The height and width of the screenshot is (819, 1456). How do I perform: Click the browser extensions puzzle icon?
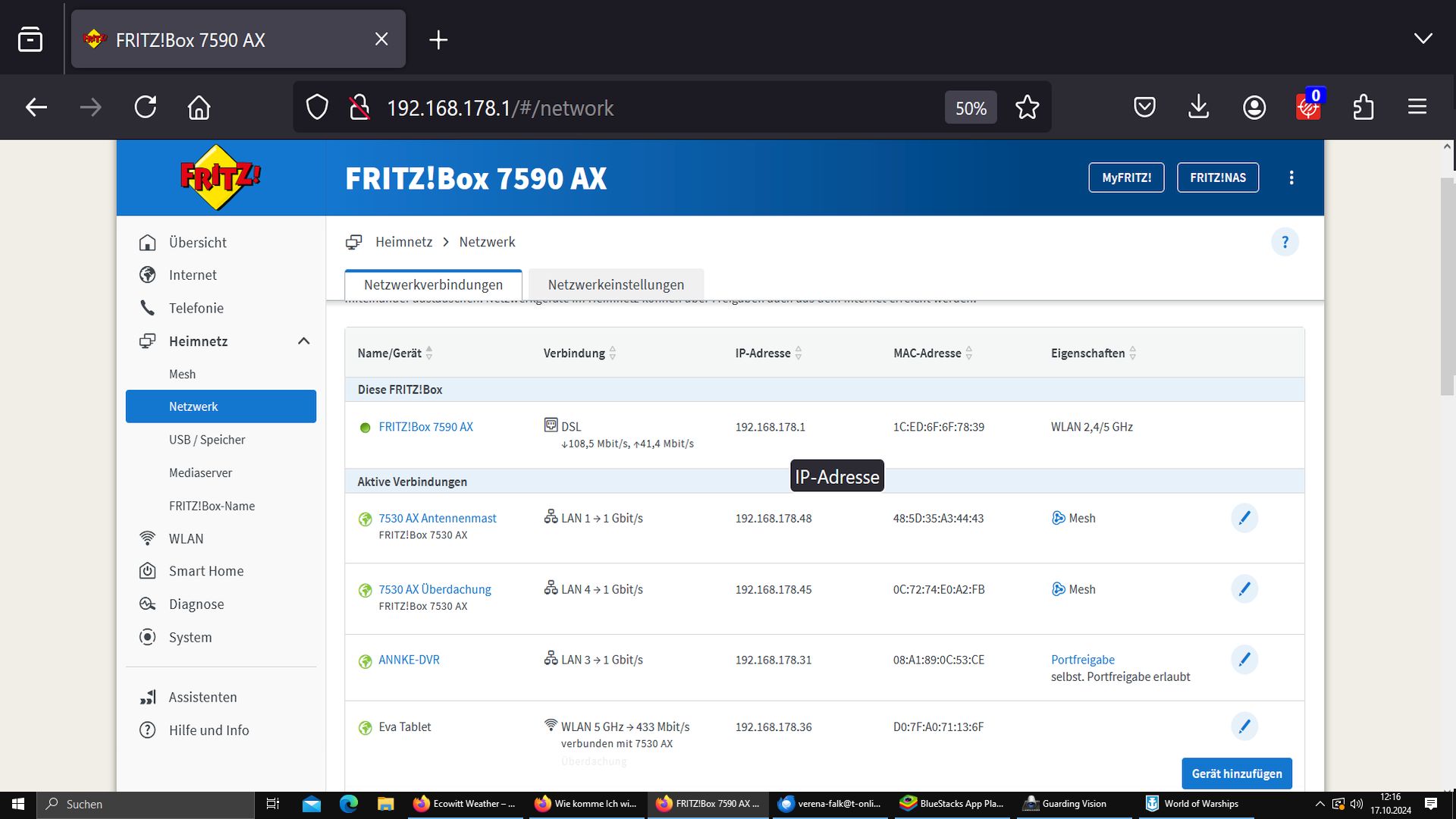point(1363,108)
